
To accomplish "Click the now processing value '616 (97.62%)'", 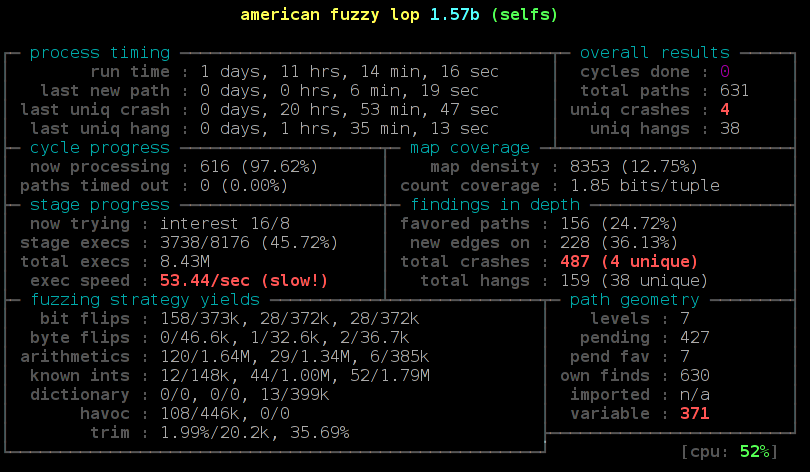I will coord(259,167).
